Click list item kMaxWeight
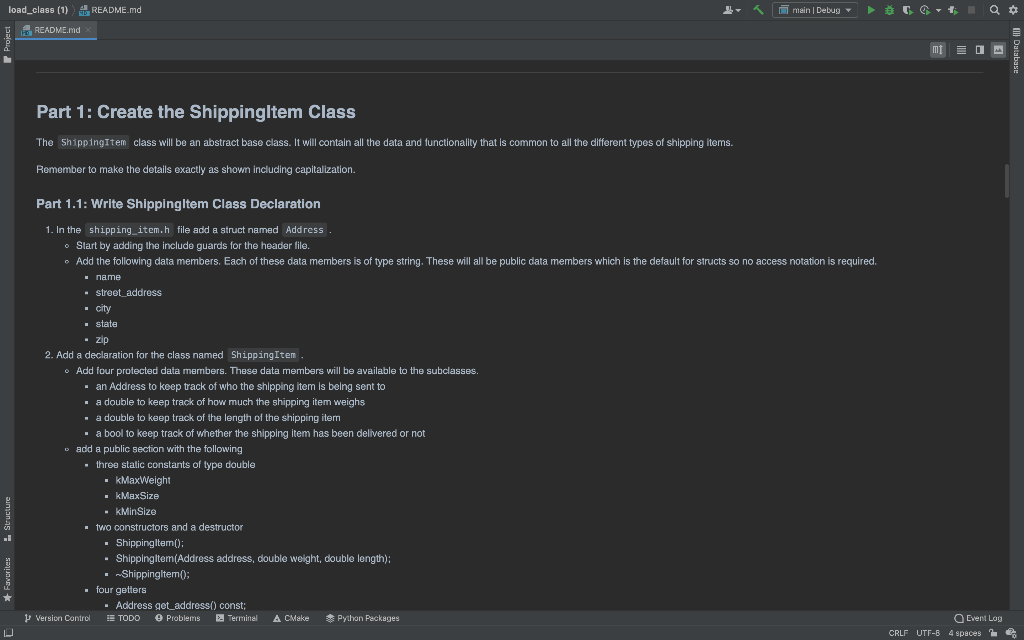The image size is (1024, 640). [143, 480]
